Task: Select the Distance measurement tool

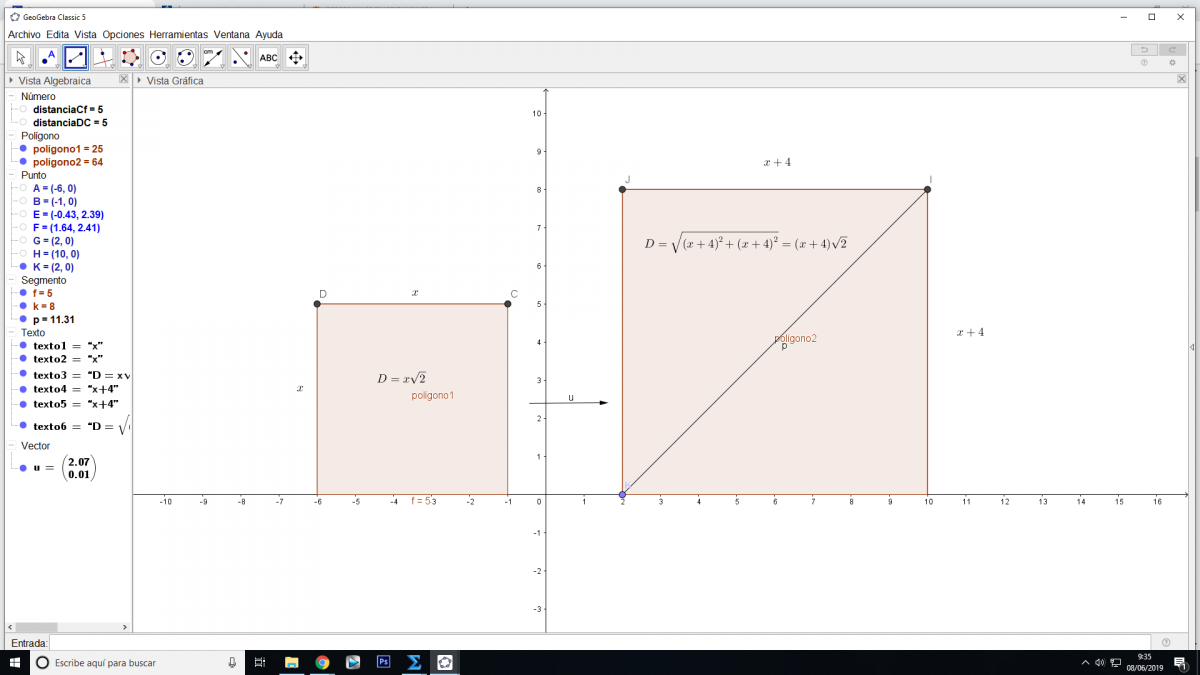Action: (x=213, y=58)
